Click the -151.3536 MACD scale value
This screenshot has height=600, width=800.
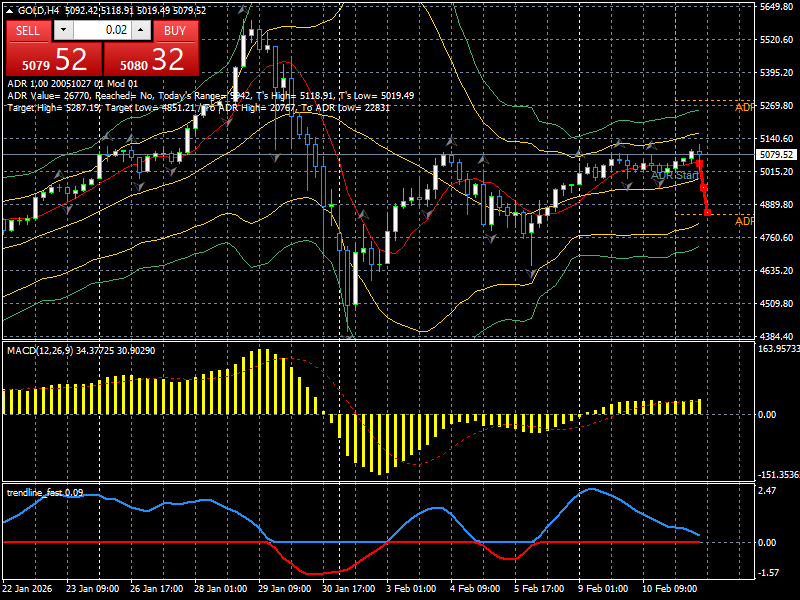[x=779, y=475]
